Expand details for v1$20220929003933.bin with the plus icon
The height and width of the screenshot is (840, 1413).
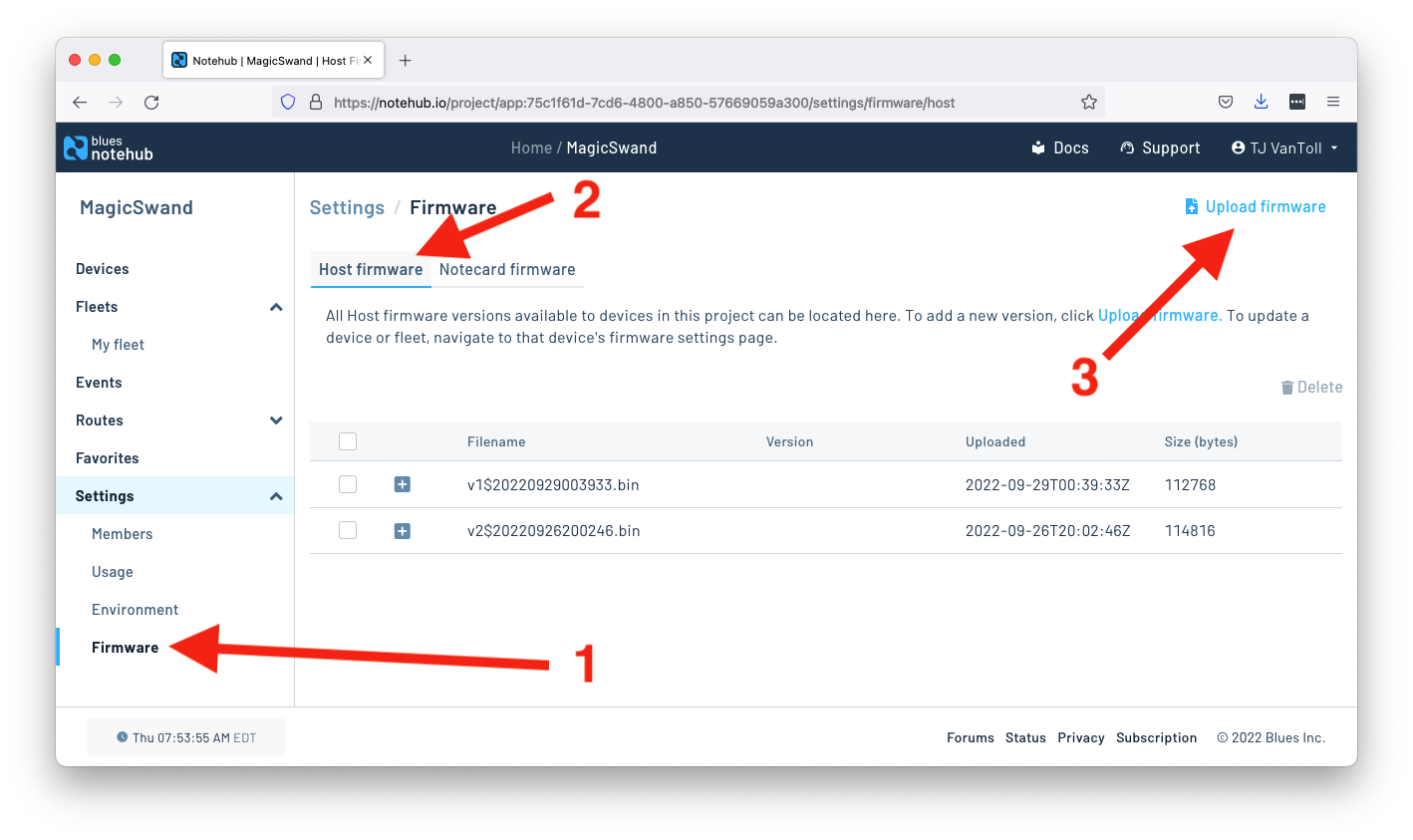403,484
